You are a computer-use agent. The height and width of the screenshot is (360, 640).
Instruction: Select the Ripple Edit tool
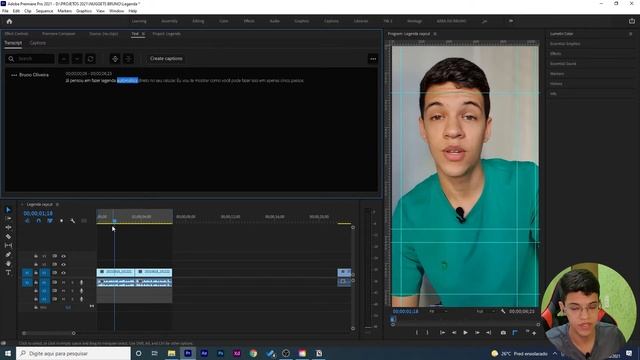point(8,227)
